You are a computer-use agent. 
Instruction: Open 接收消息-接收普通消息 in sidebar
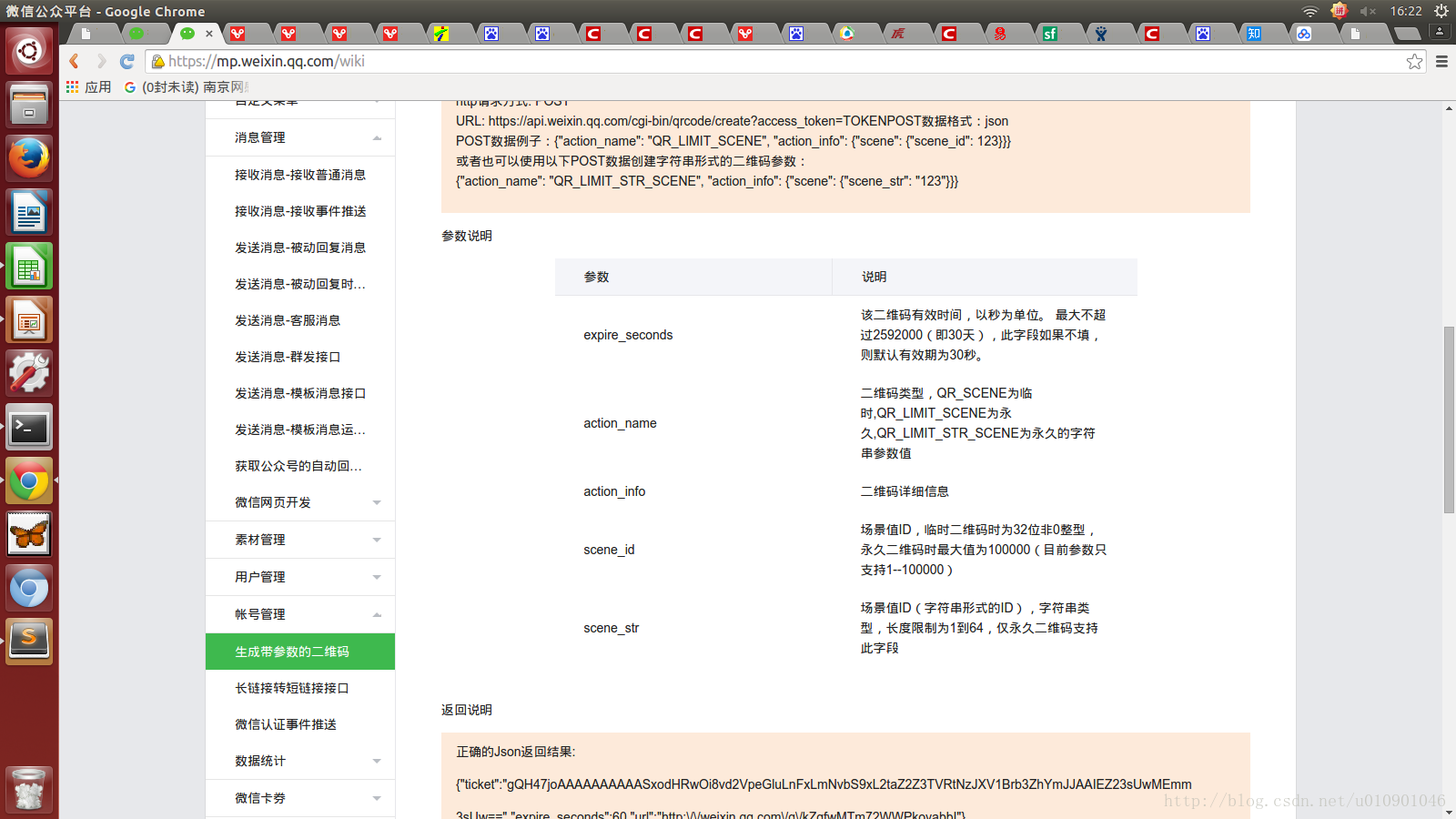click(300, 175)
